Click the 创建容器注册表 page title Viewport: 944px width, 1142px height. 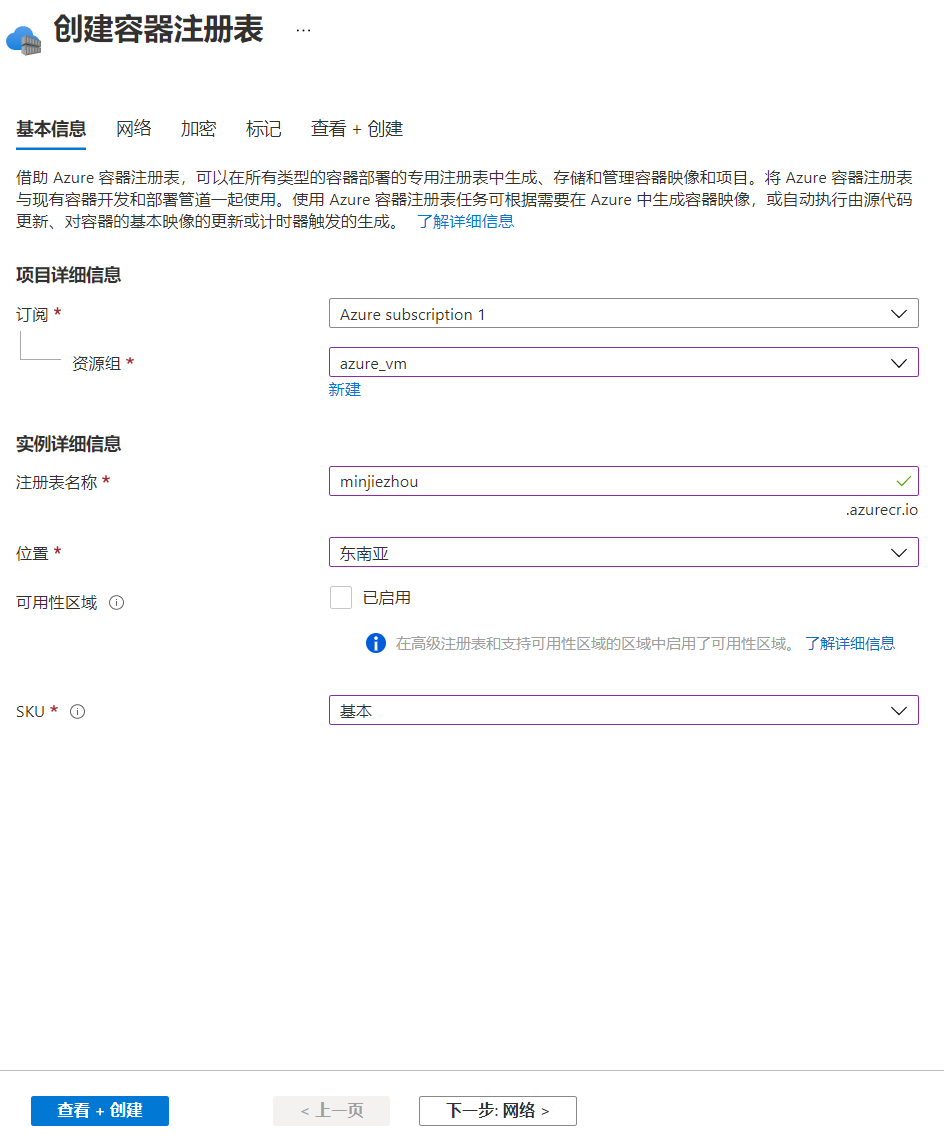tap(158, 31)
